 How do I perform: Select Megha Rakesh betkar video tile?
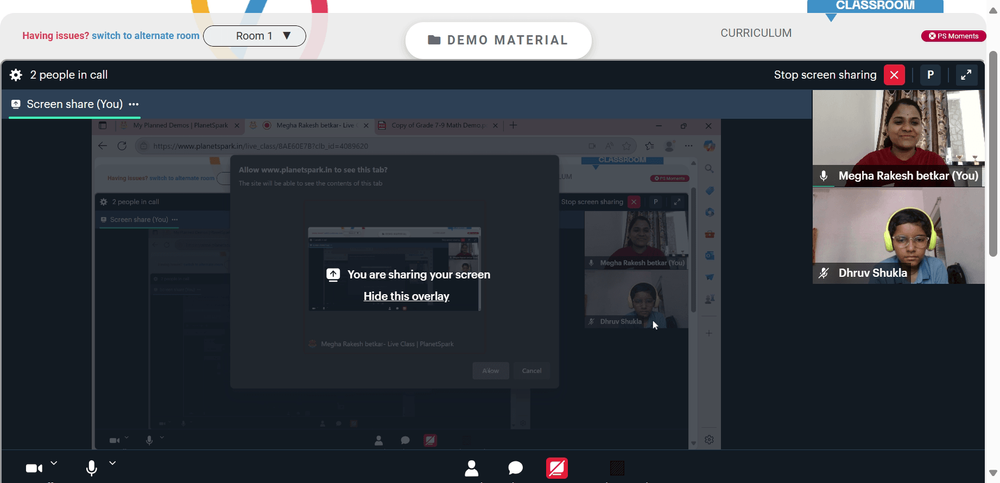[x=898, y=138]
